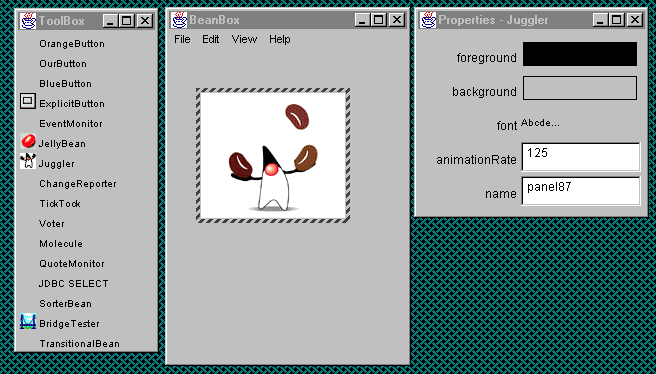Screen dimensions: 656x374
Task: Click the Java cup icon in ToolBox title bar
Action: point(28,20)
